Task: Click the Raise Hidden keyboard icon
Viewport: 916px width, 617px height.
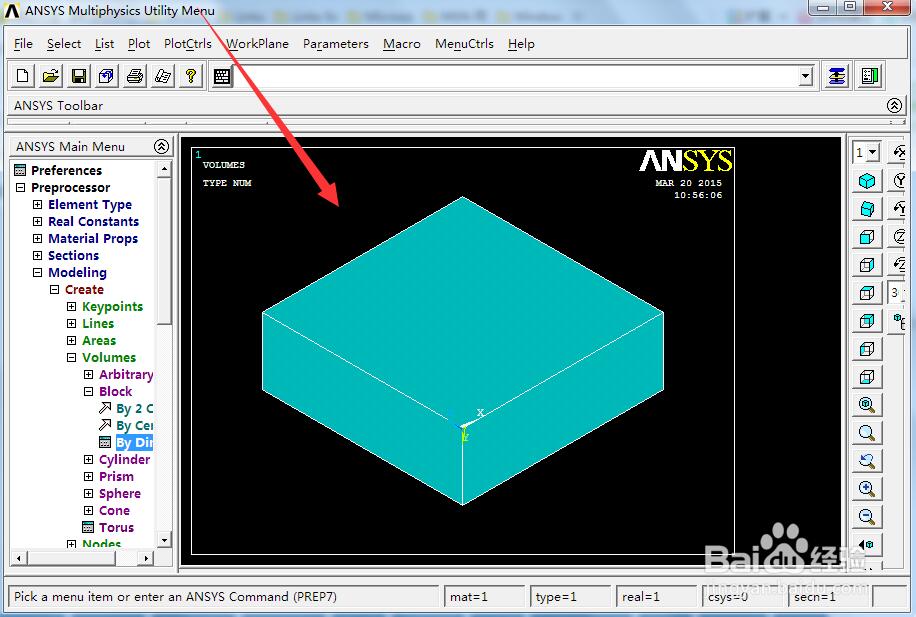Action: tap(222, 76)
